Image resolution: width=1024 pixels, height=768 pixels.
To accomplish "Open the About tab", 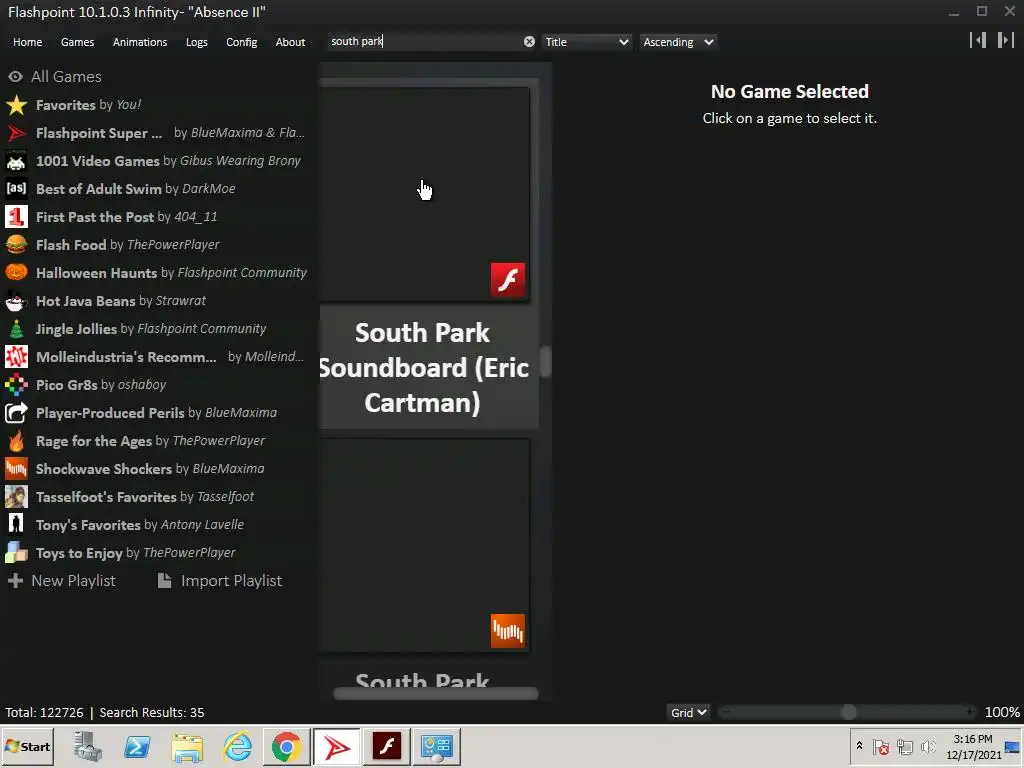I will 290,42.
